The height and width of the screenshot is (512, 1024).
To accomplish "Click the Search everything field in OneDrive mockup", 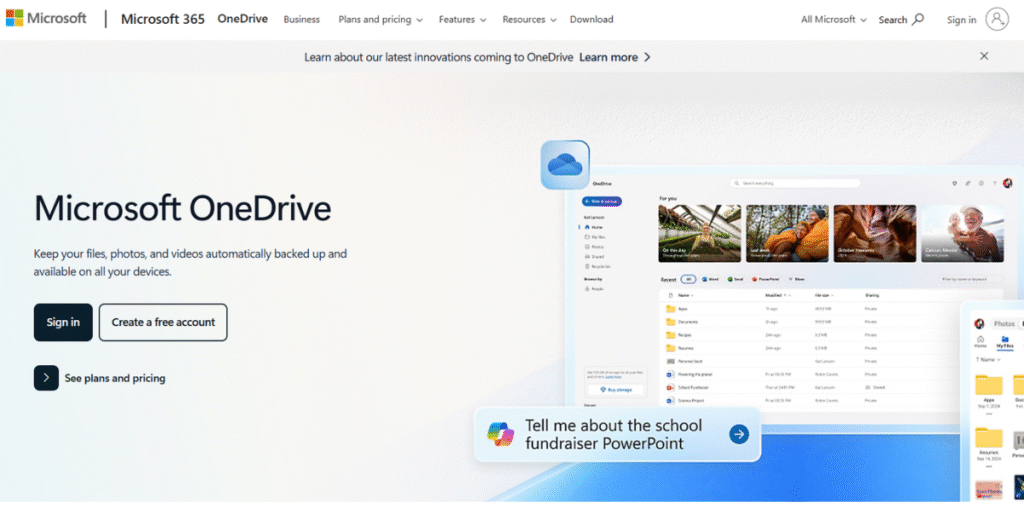I will pos(795,184).
